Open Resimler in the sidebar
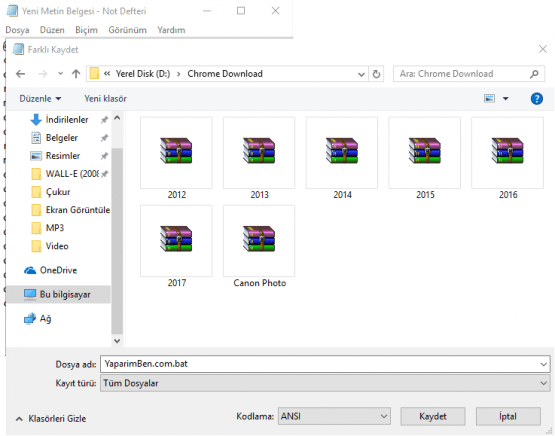 [x=56, y=156]
